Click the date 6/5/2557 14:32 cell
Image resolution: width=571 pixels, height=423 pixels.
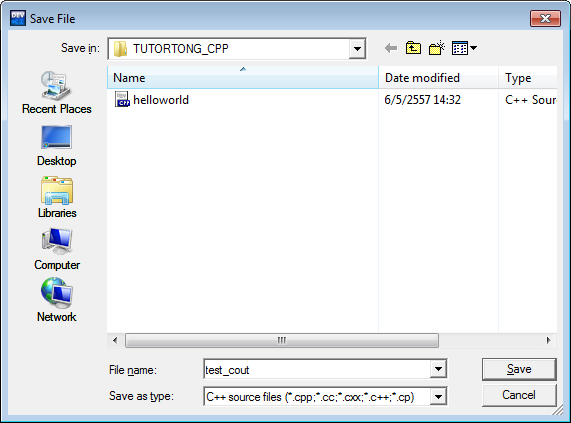[x=422, y=100]
